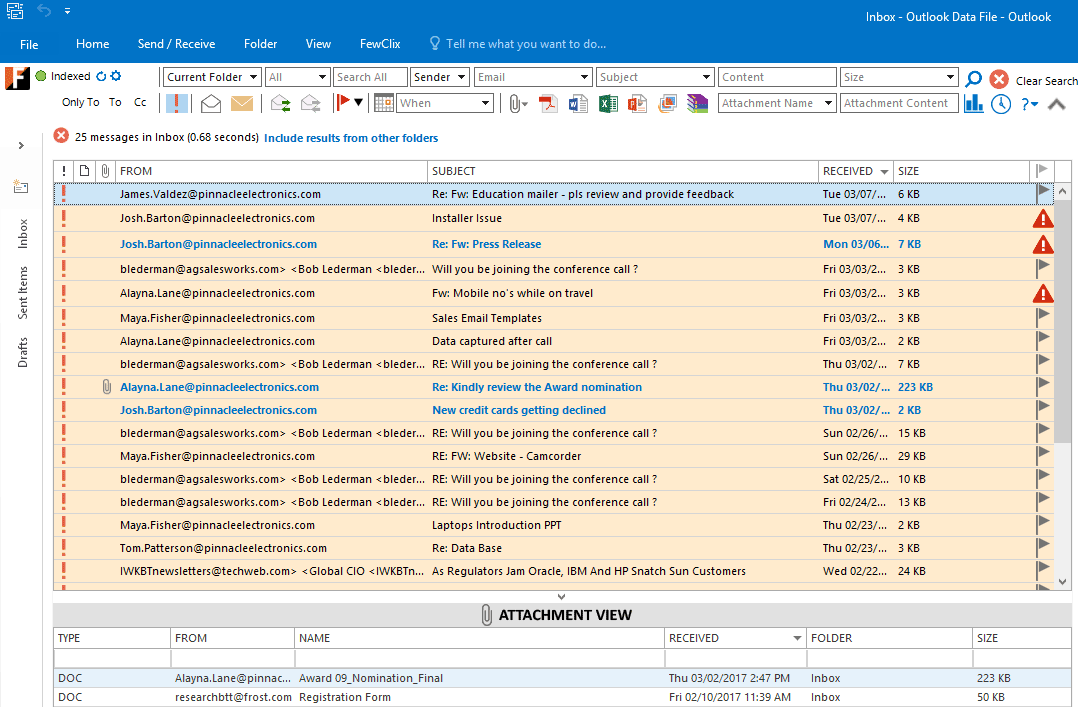The width and height of the screenshot is (1079, 708).
Task: Click the red Clear Search X icon
Action: coord(999,79)
